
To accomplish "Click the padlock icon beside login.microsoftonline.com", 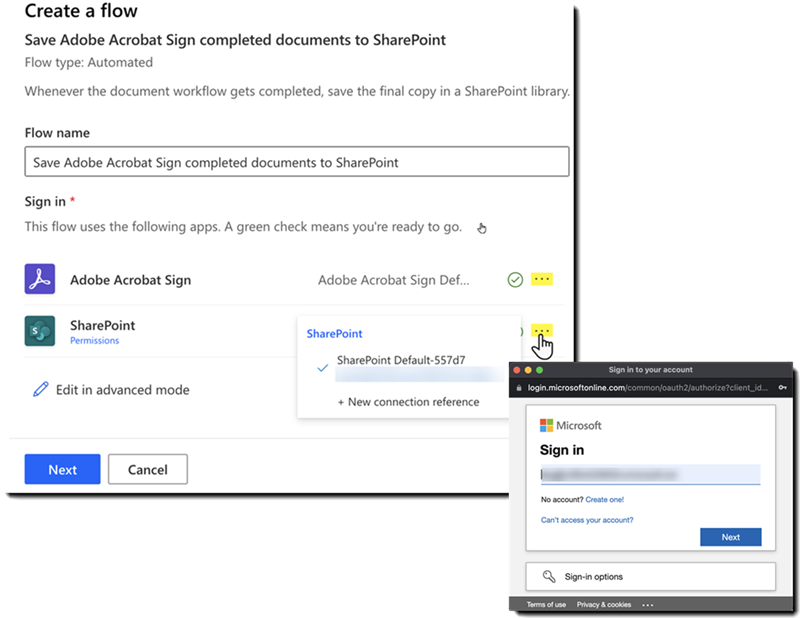I will click(518, 387).
